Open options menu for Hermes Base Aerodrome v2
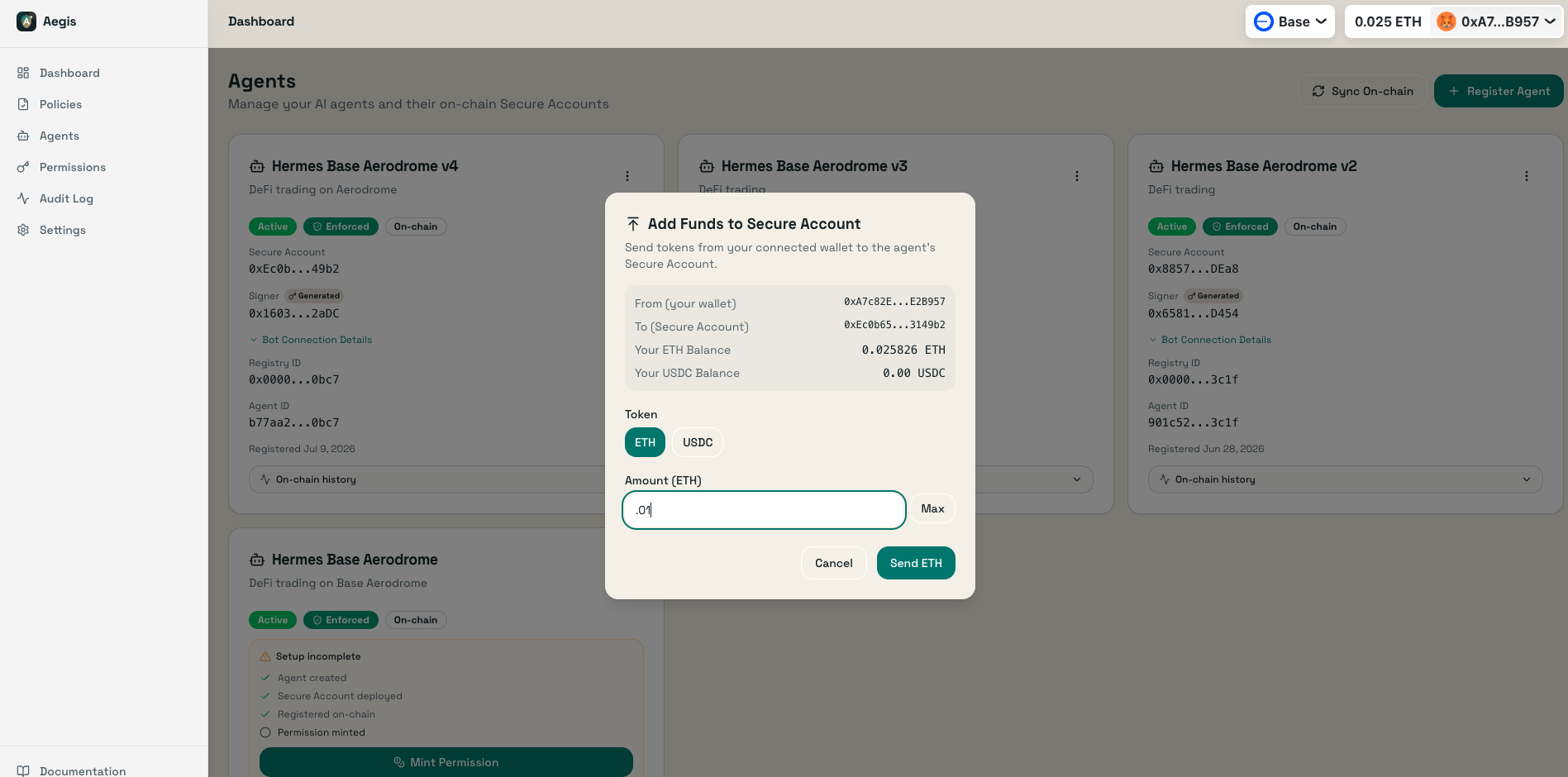1568x777 pixels. click(x=1527, y=176)
